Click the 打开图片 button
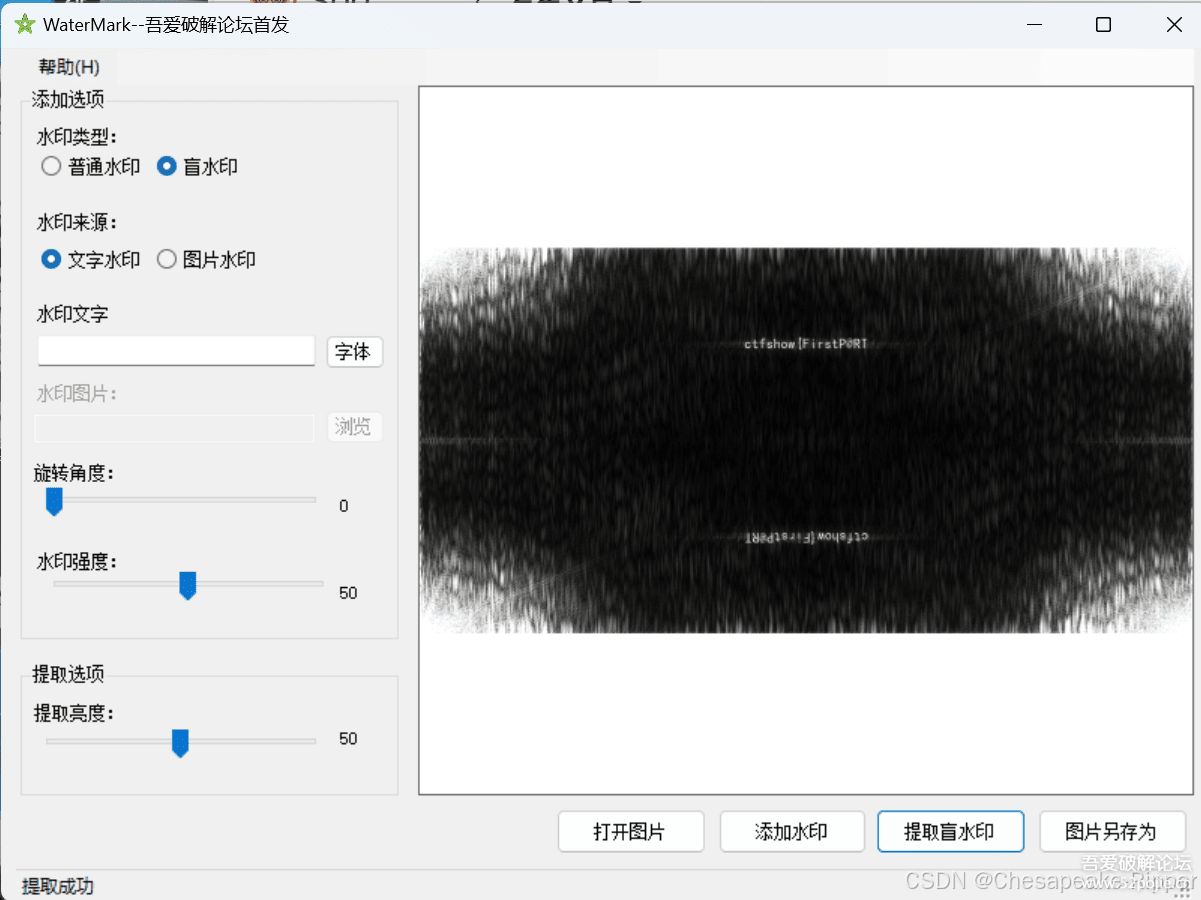Screen dimensions: 1201x900 click(x=631, y=832)
